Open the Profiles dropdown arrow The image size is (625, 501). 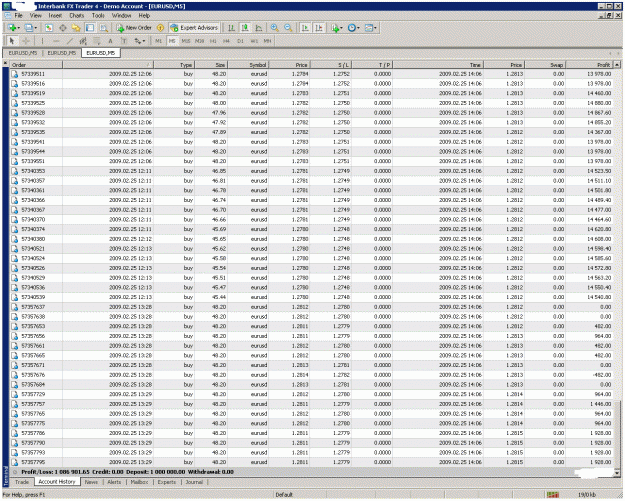35,28
